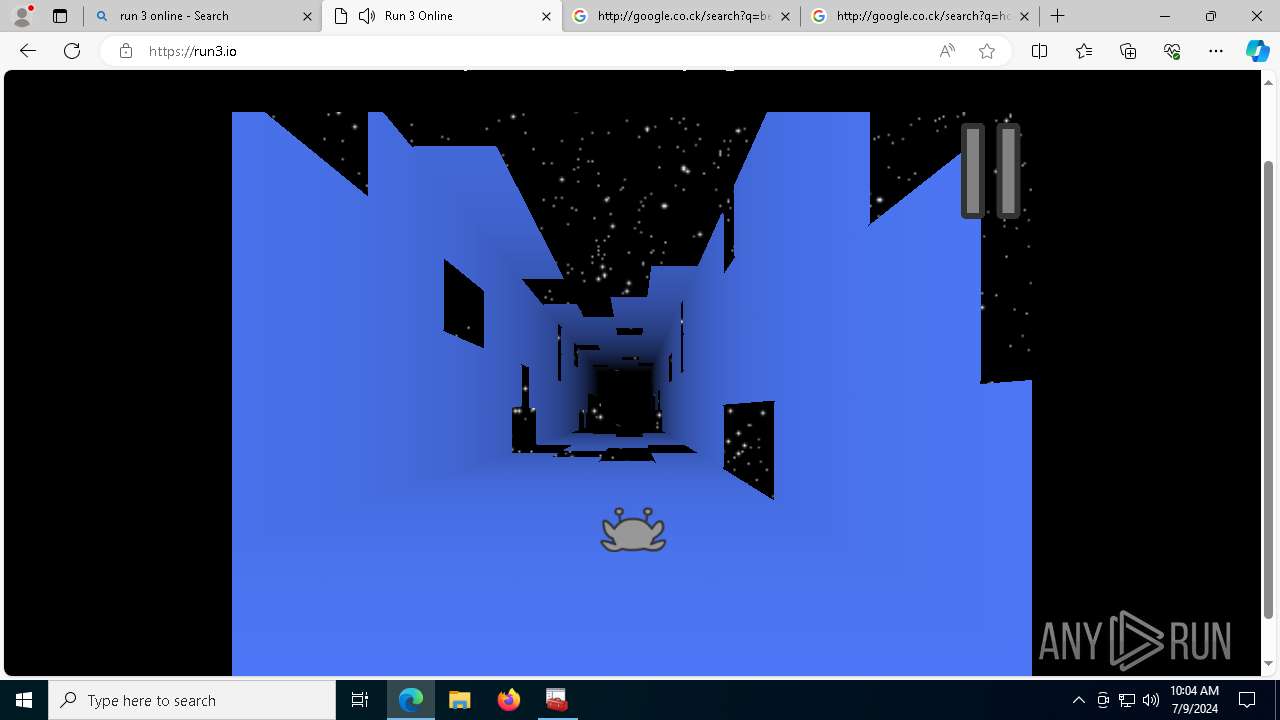This screenshot has width=1280, height=720.
Task: Go back to the previous page
Action: [x=28, y=51]
